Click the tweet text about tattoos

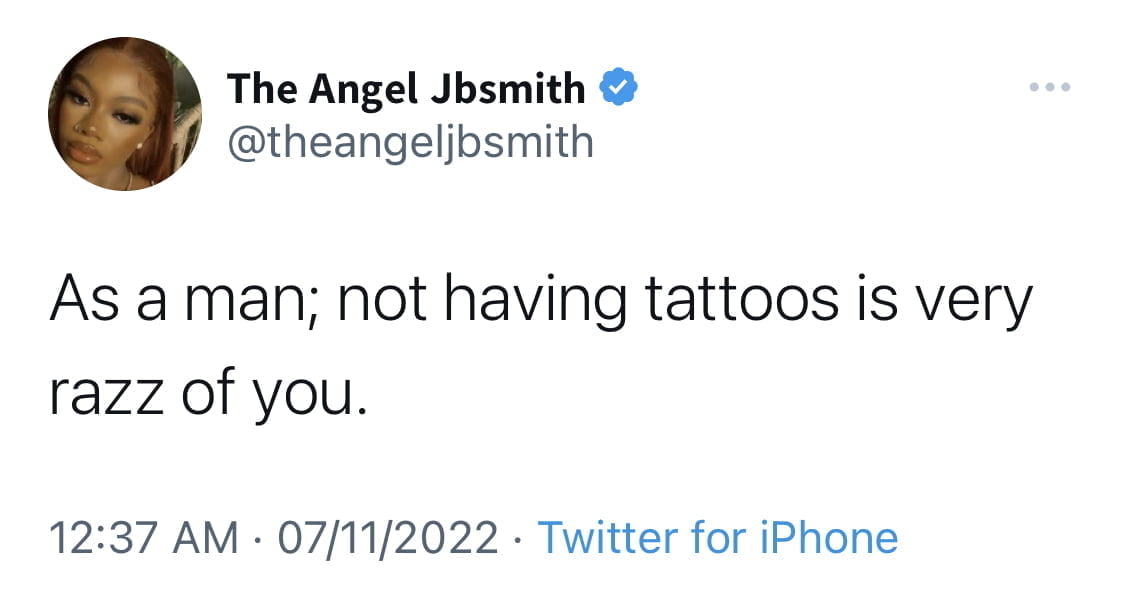[541, 346]
